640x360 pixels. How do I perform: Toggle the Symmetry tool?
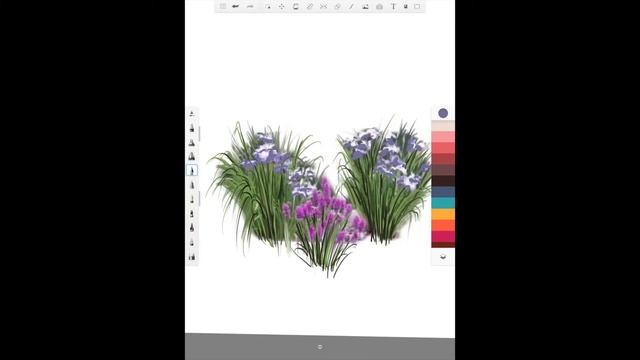tap(323, 7)
